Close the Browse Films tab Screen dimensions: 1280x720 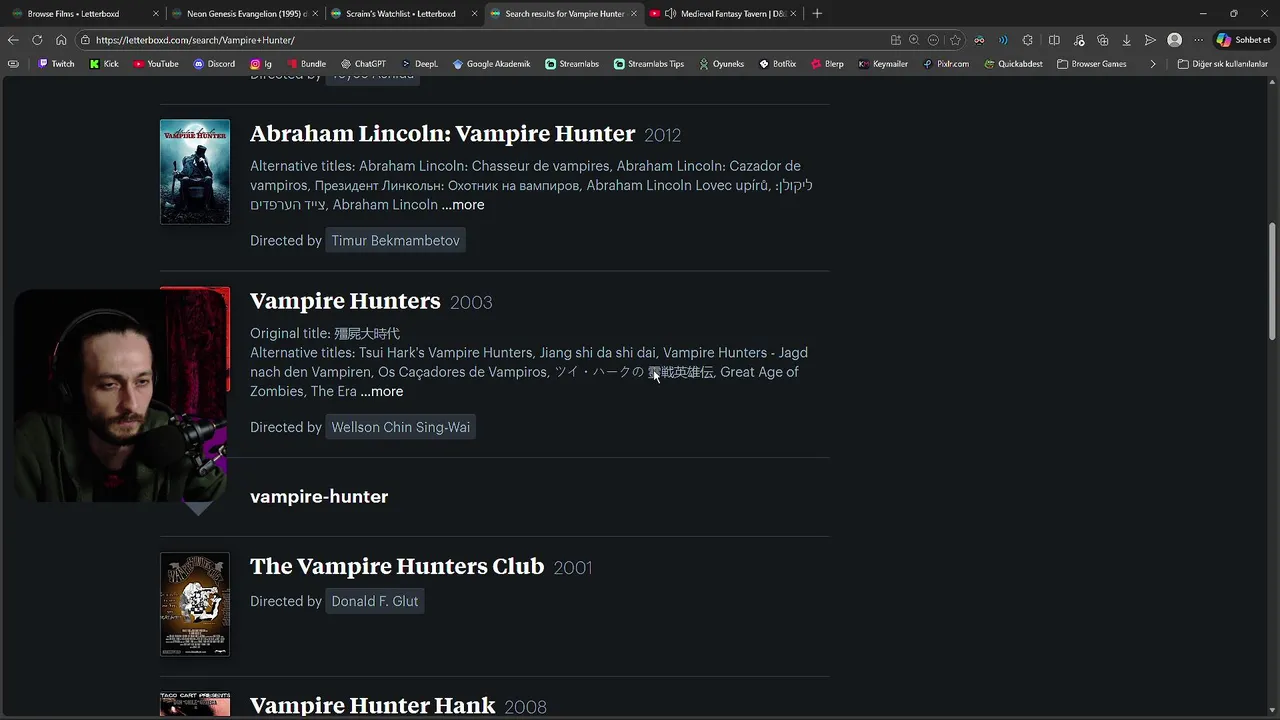155,13
